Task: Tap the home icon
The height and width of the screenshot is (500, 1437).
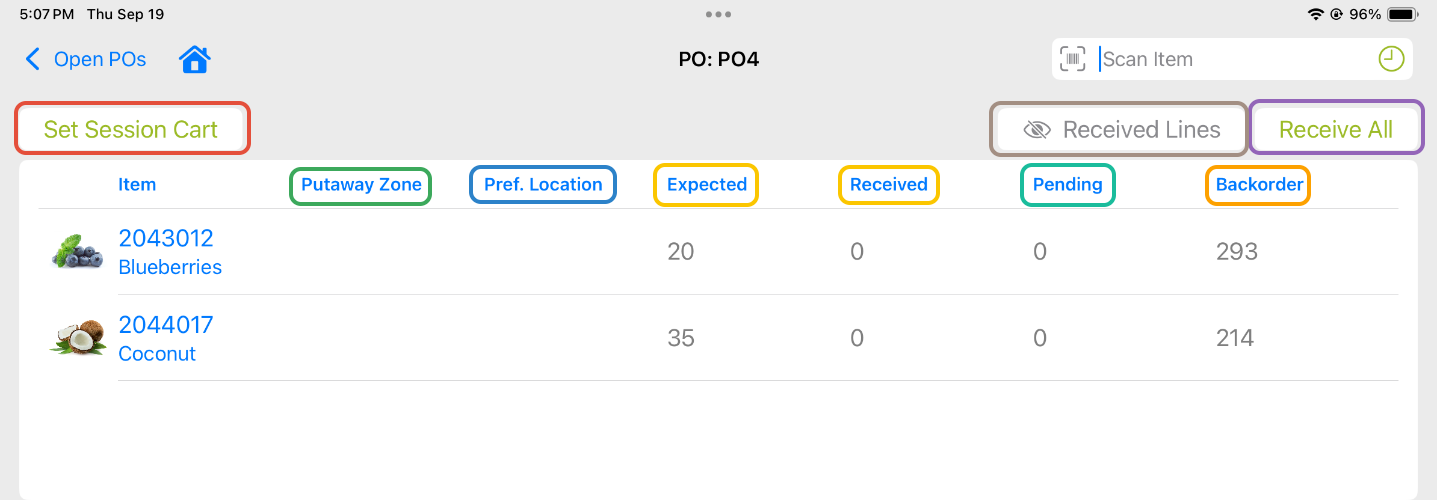Action: (x=194, y=60)
